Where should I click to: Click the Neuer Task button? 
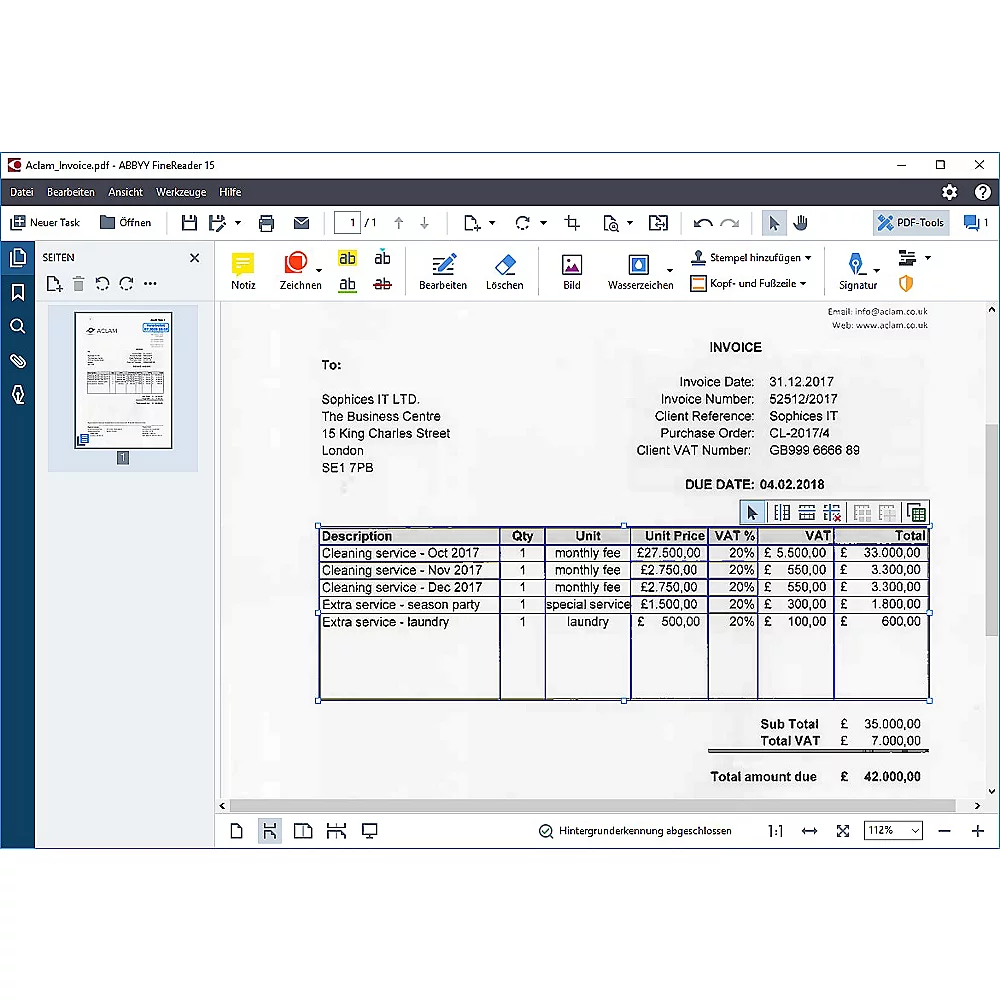click(45, 223)
